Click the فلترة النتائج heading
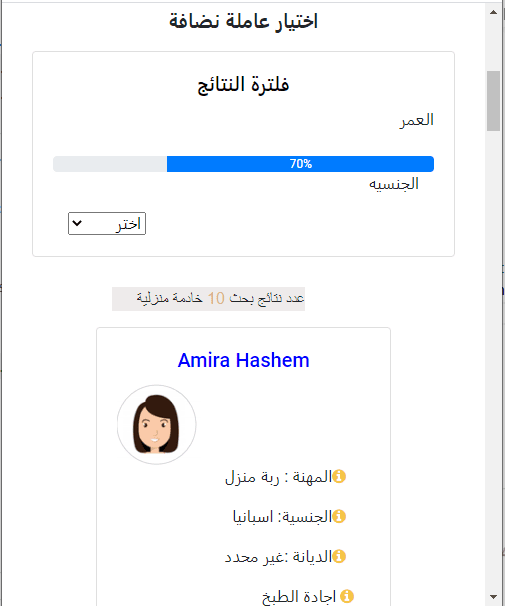 click(x=243, y=85)
